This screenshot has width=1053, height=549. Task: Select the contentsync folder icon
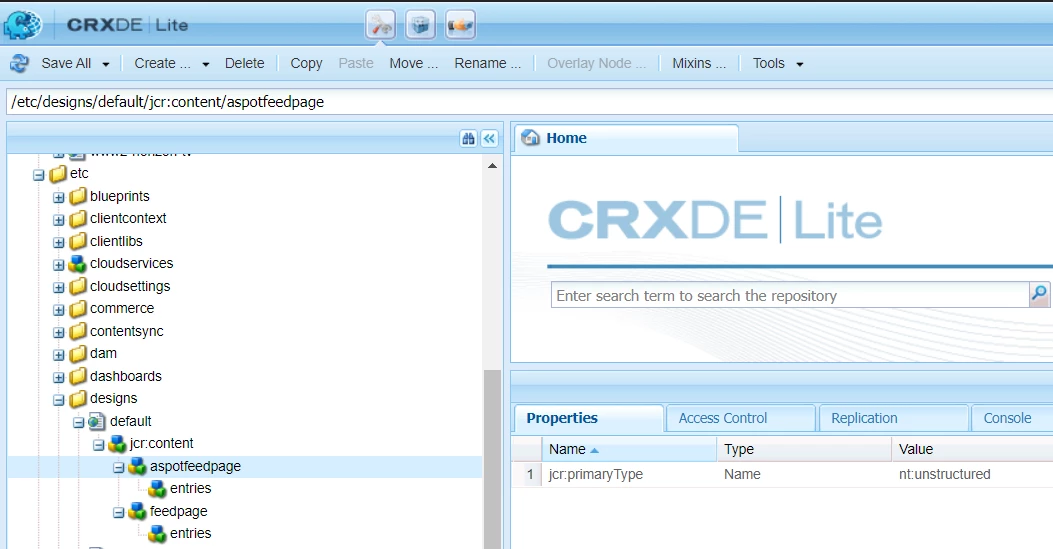point(79,331)
